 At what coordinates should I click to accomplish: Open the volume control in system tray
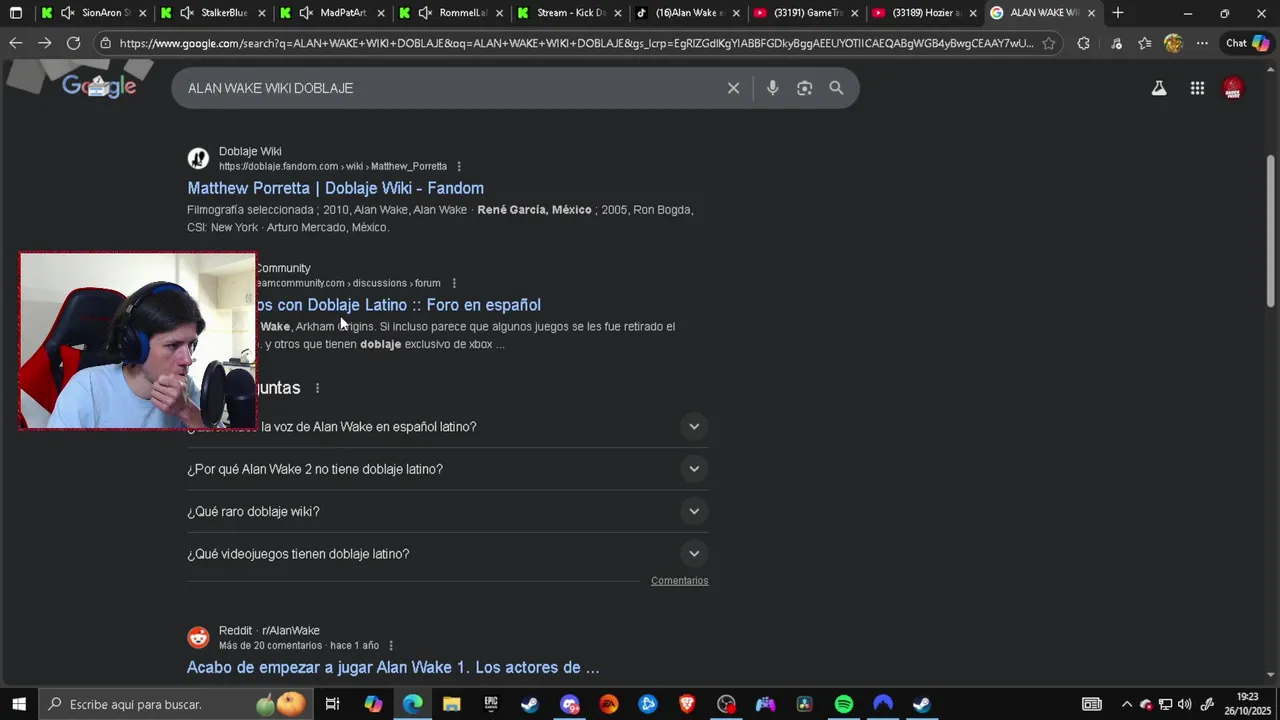pos(1185,704)
